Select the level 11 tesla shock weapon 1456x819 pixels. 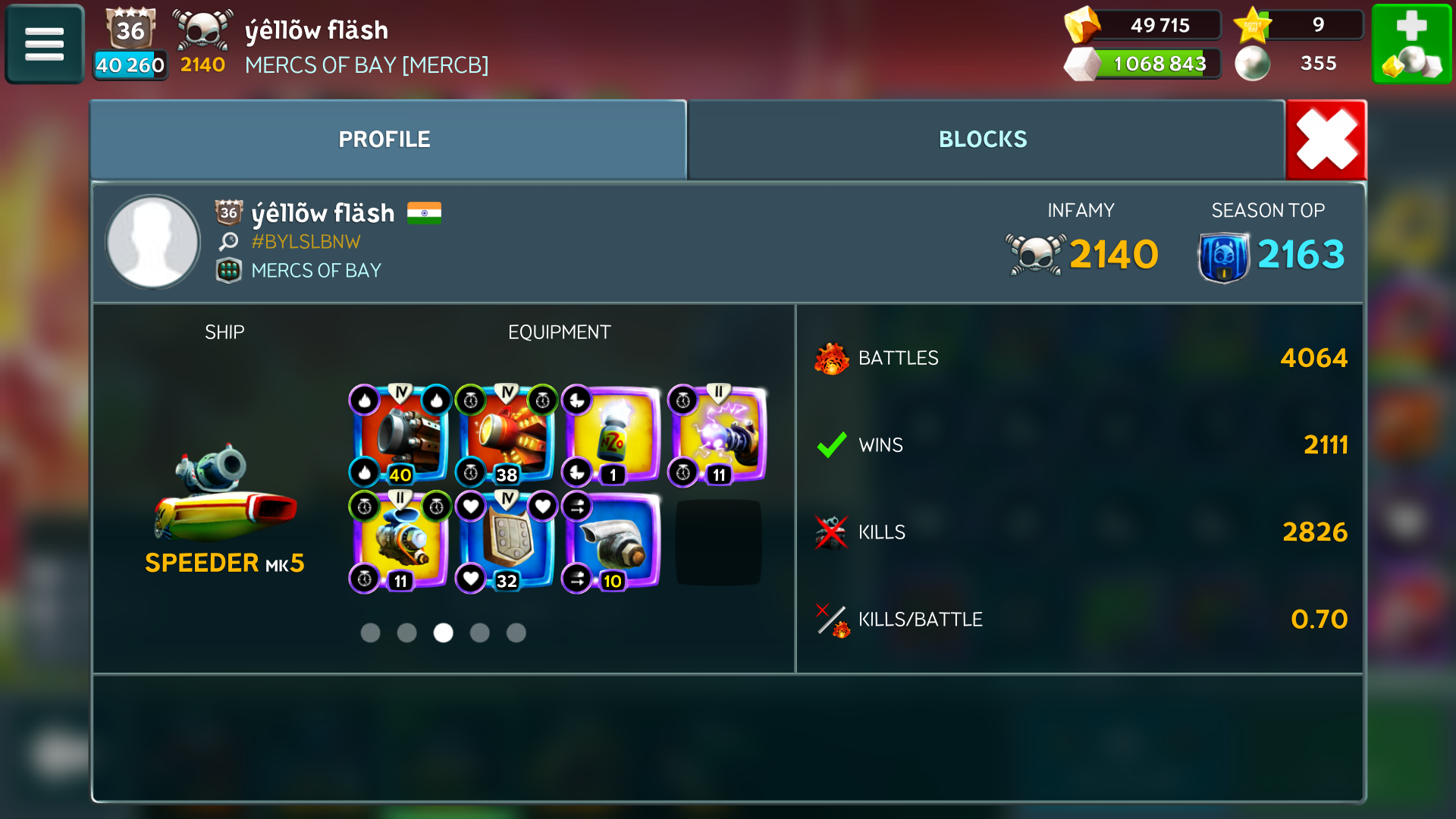click(x=719, y=435)
